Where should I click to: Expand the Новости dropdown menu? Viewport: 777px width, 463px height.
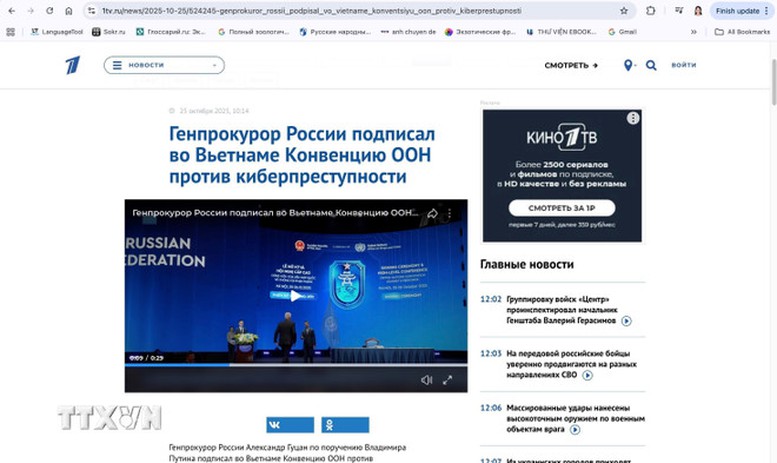coord(164,65)
